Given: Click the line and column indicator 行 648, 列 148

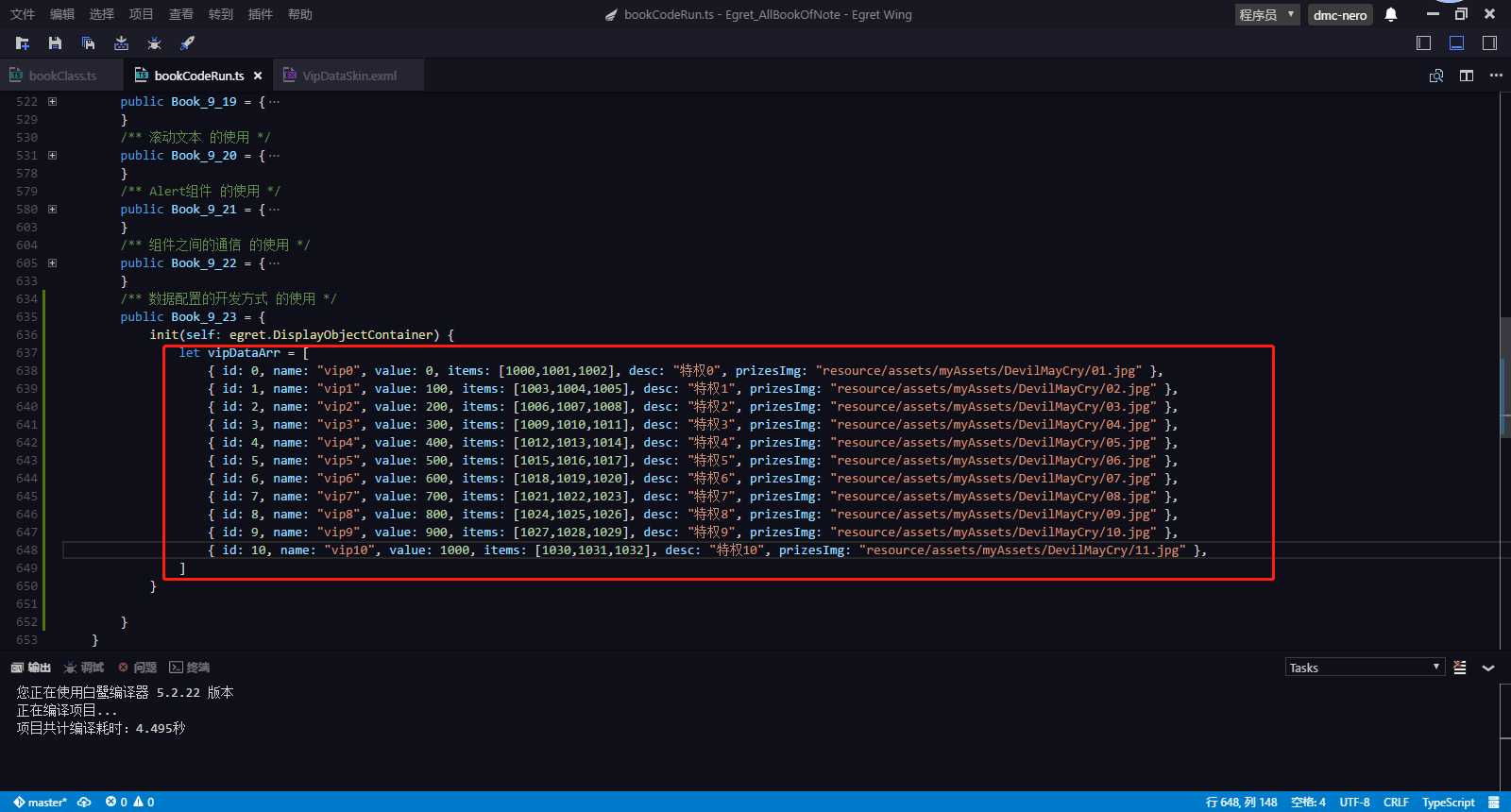Looking at the screenshot, I should tap(1241, 802).
